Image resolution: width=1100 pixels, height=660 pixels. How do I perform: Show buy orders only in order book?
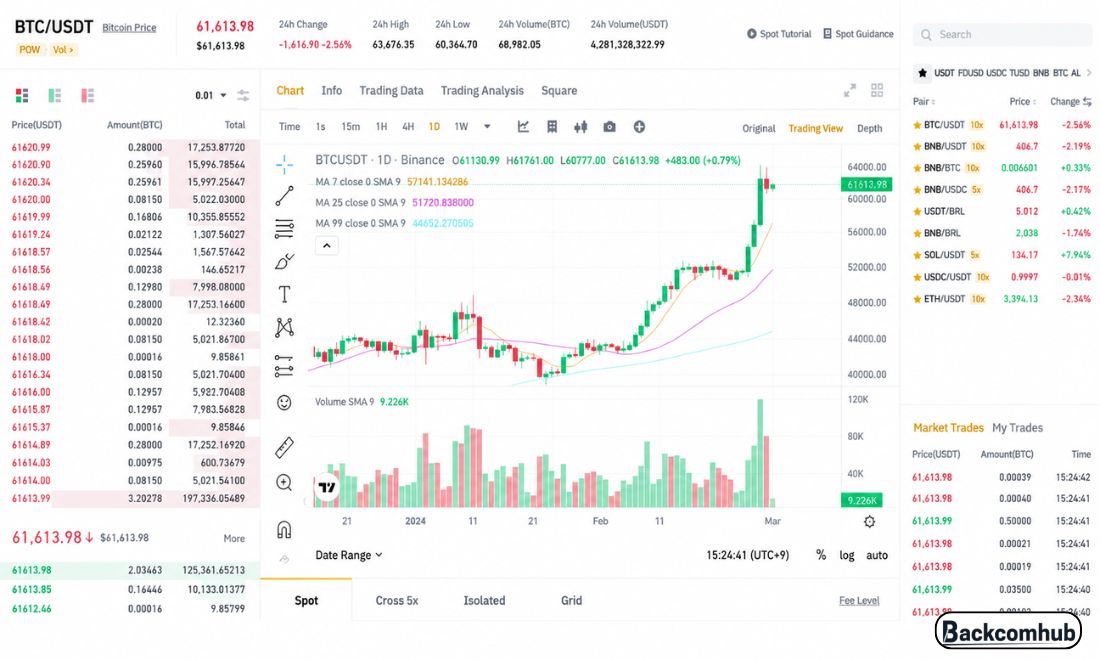55,95
